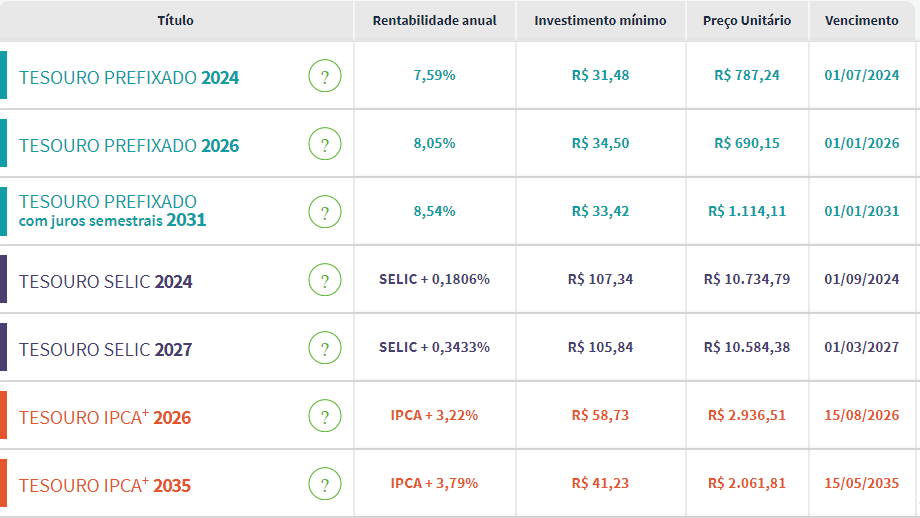Click minimum investment R$ 33,42
Screen dimensions: 920x518
(x=600, y=211)
